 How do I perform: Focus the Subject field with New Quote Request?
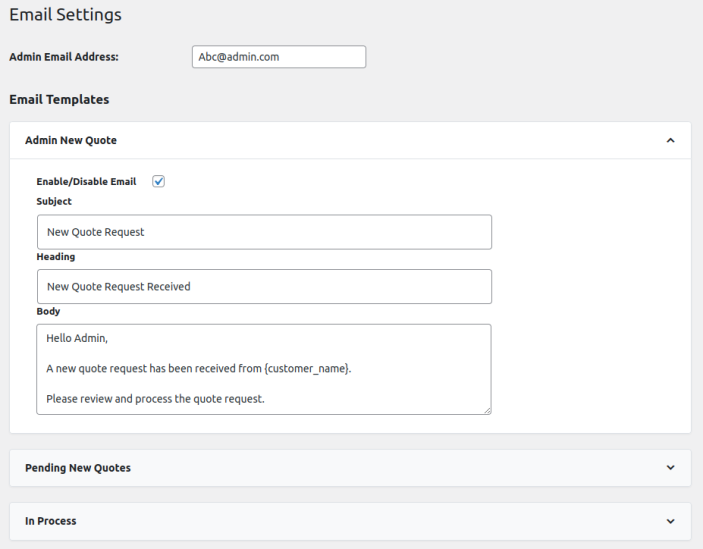264,232
